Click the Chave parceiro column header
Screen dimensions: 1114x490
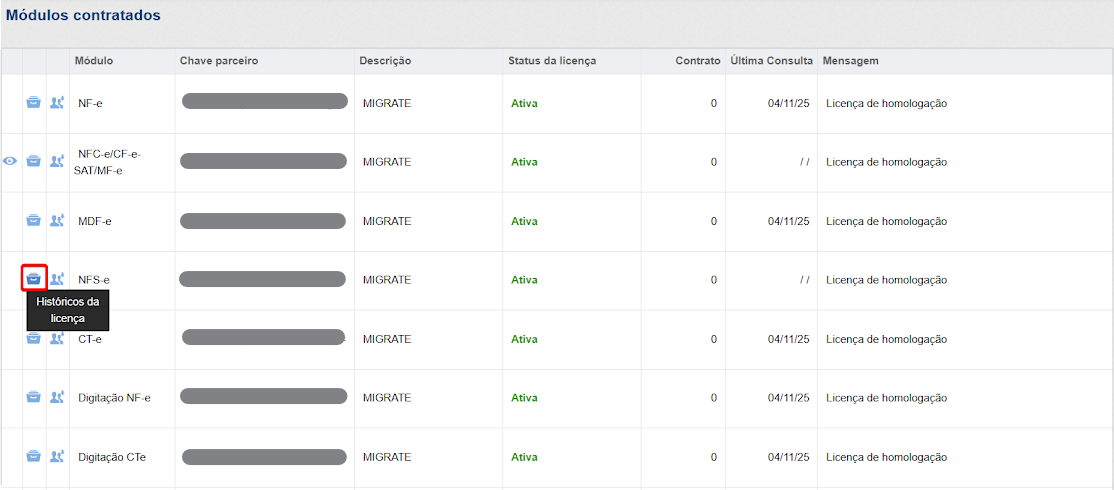219,61
